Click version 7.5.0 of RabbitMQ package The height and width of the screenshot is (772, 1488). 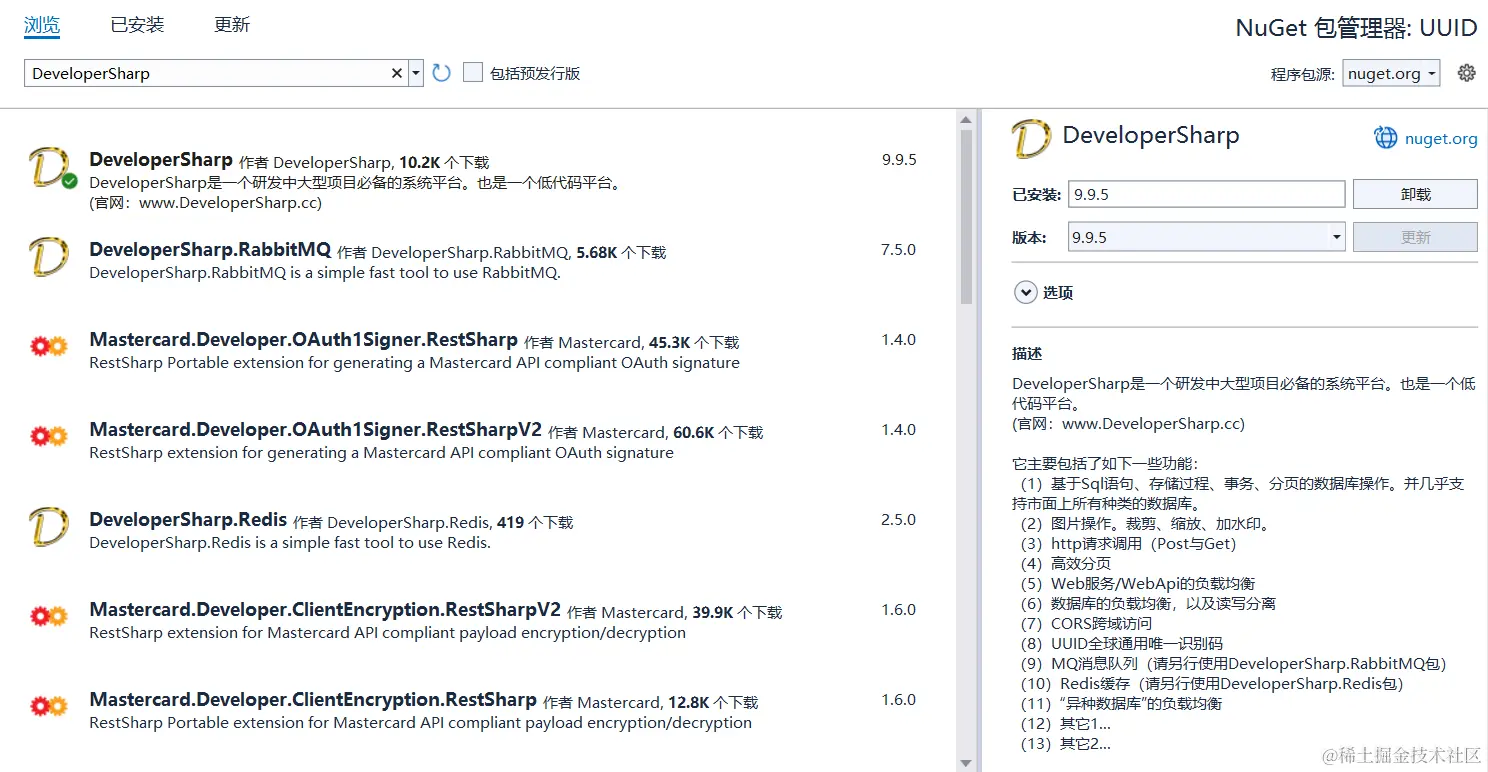(898, 250)
